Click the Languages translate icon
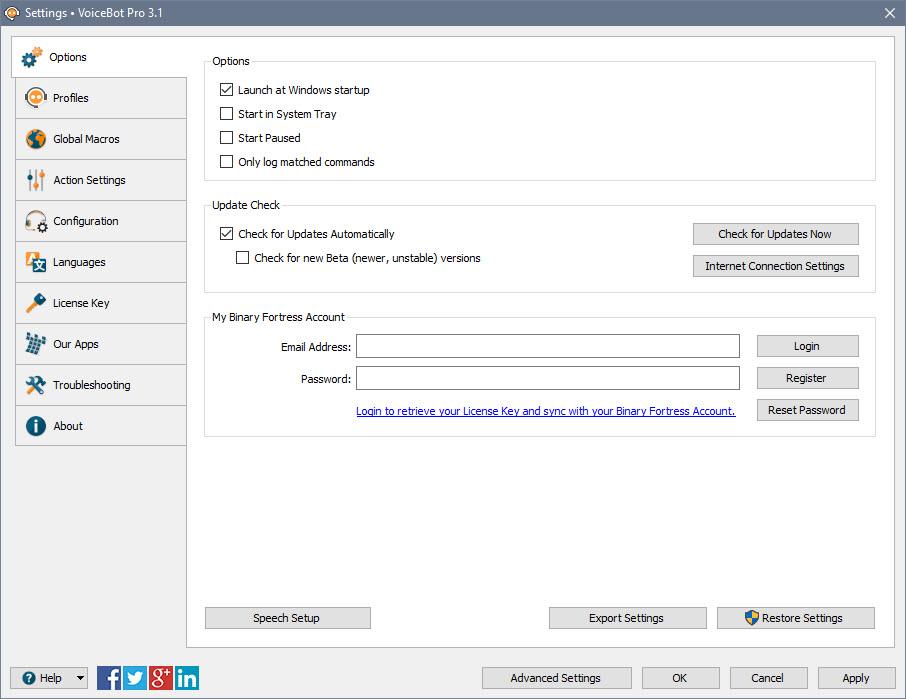Image resolution: width=906 pixels, height=699 pixels. click(x=36, y=262)
